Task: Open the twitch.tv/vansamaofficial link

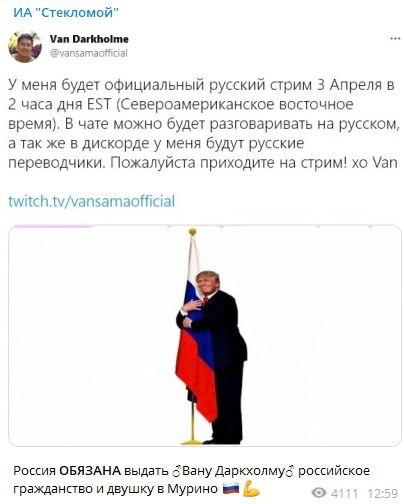Action: 91,201
